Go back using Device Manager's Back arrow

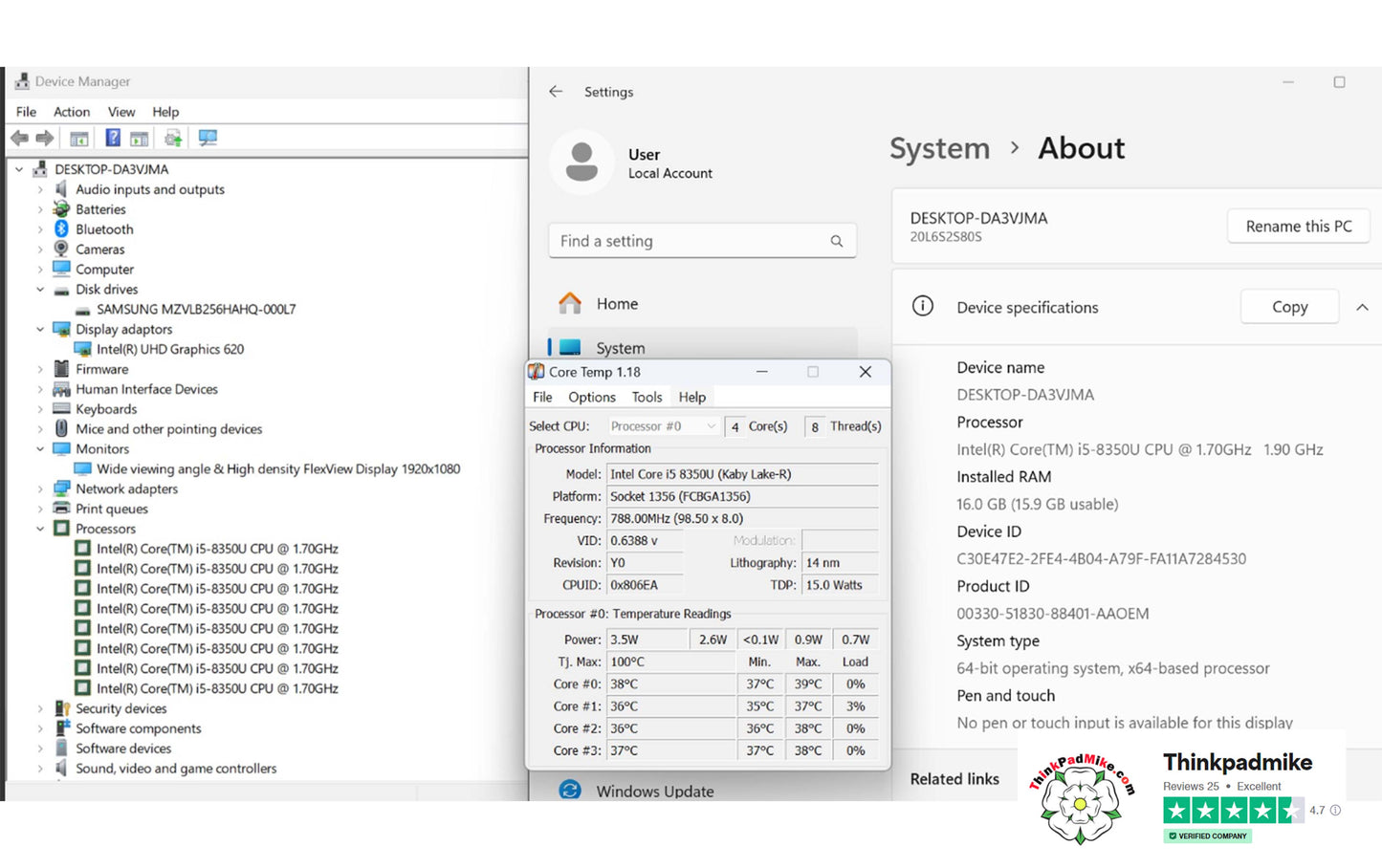(19, 139)
